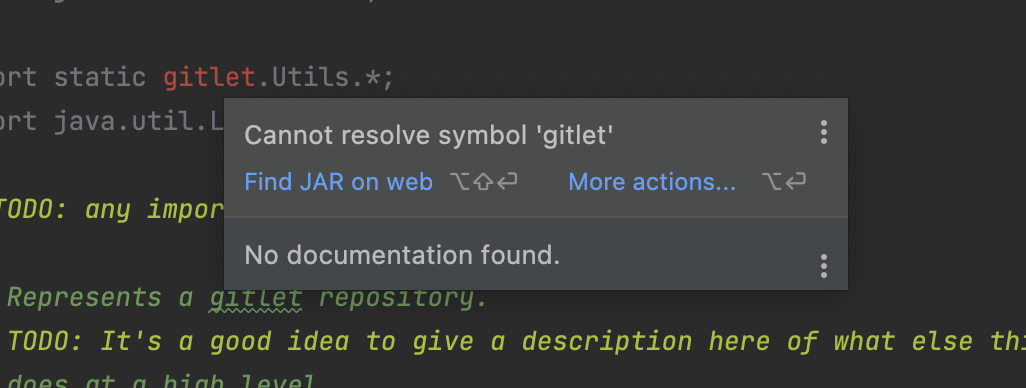1026x388 pixels.
Task: Click the 'TODO: any impor' comment line
Action: click(112, 210)
